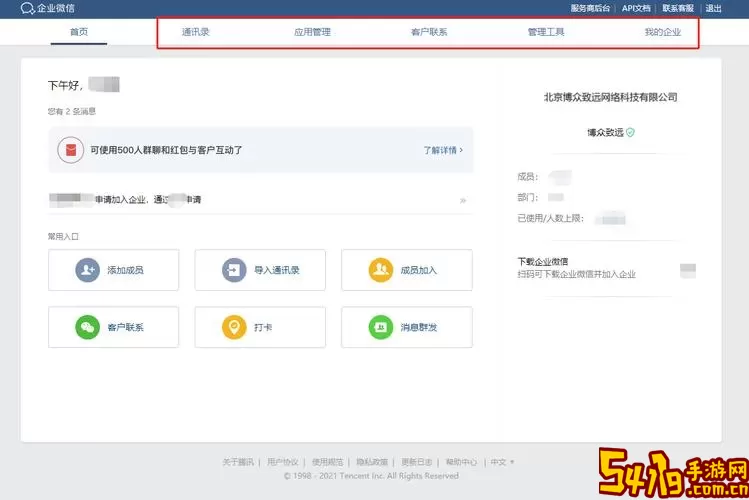
Task: Open the 管理工具 tab
Action: (546, 32)
